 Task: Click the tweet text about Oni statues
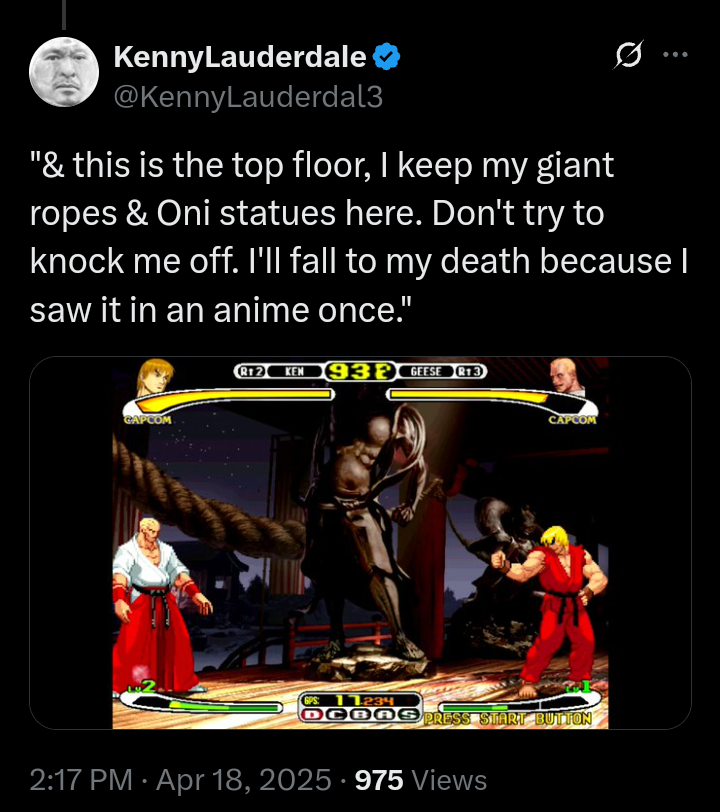(359, 237)
